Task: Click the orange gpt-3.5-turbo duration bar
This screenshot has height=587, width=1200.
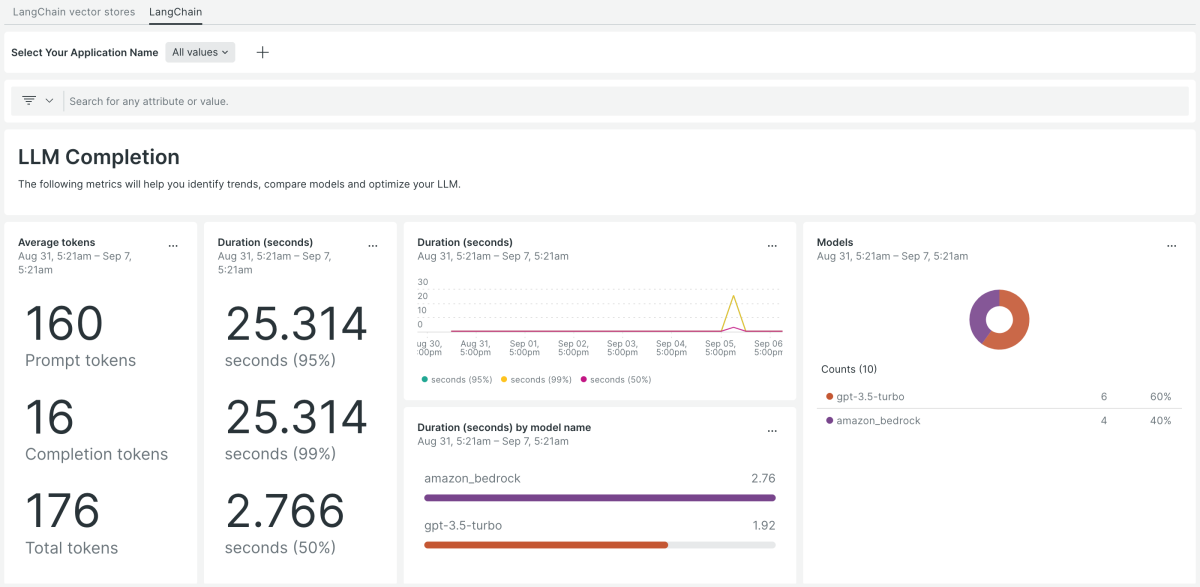Action: [x=546, y=545]
